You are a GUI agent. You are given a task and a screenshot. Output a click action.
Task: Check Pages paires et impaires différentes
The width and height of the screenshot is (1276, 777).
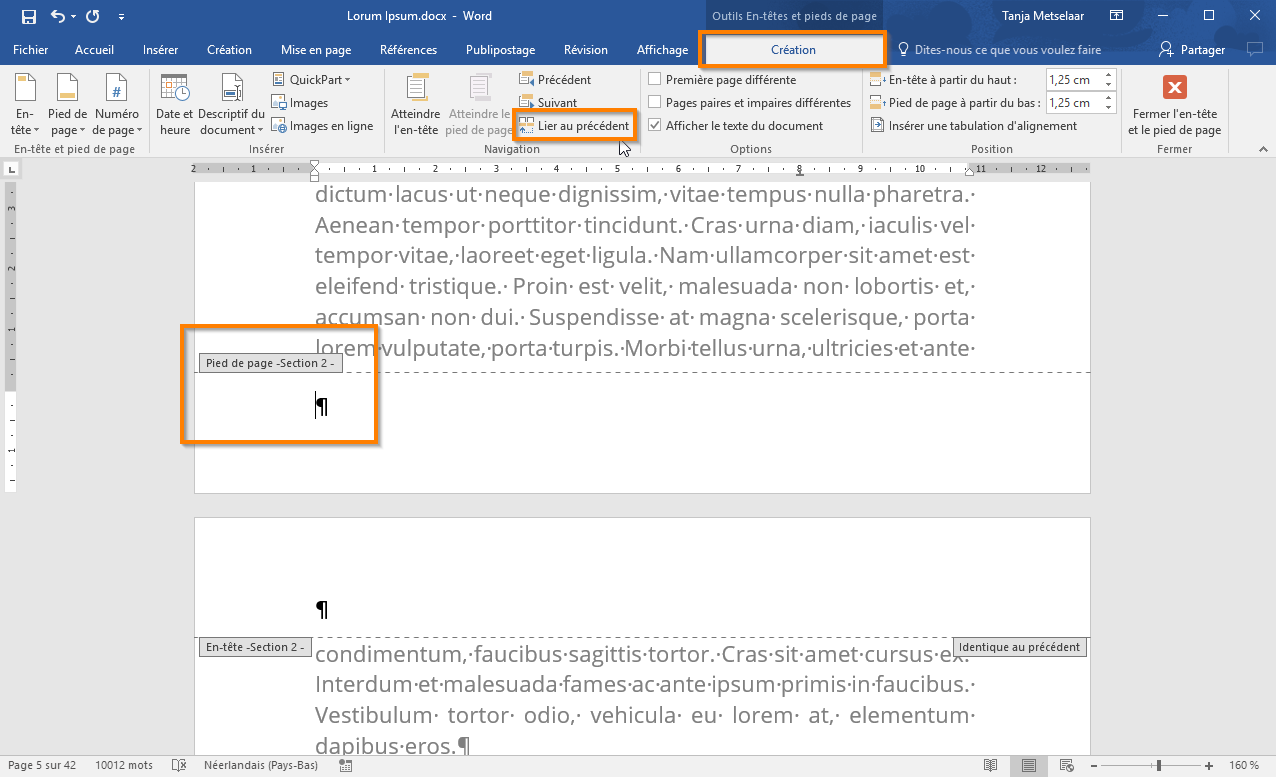point(750,102)
